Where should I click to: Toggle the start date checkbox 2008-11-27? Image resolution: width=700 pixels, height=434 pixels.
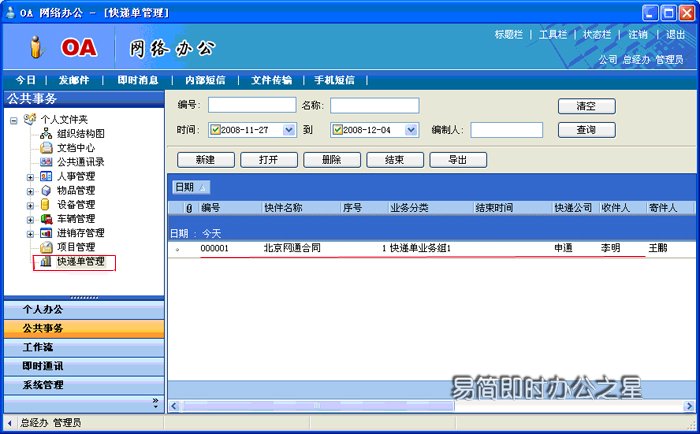(x=216, y=130)
